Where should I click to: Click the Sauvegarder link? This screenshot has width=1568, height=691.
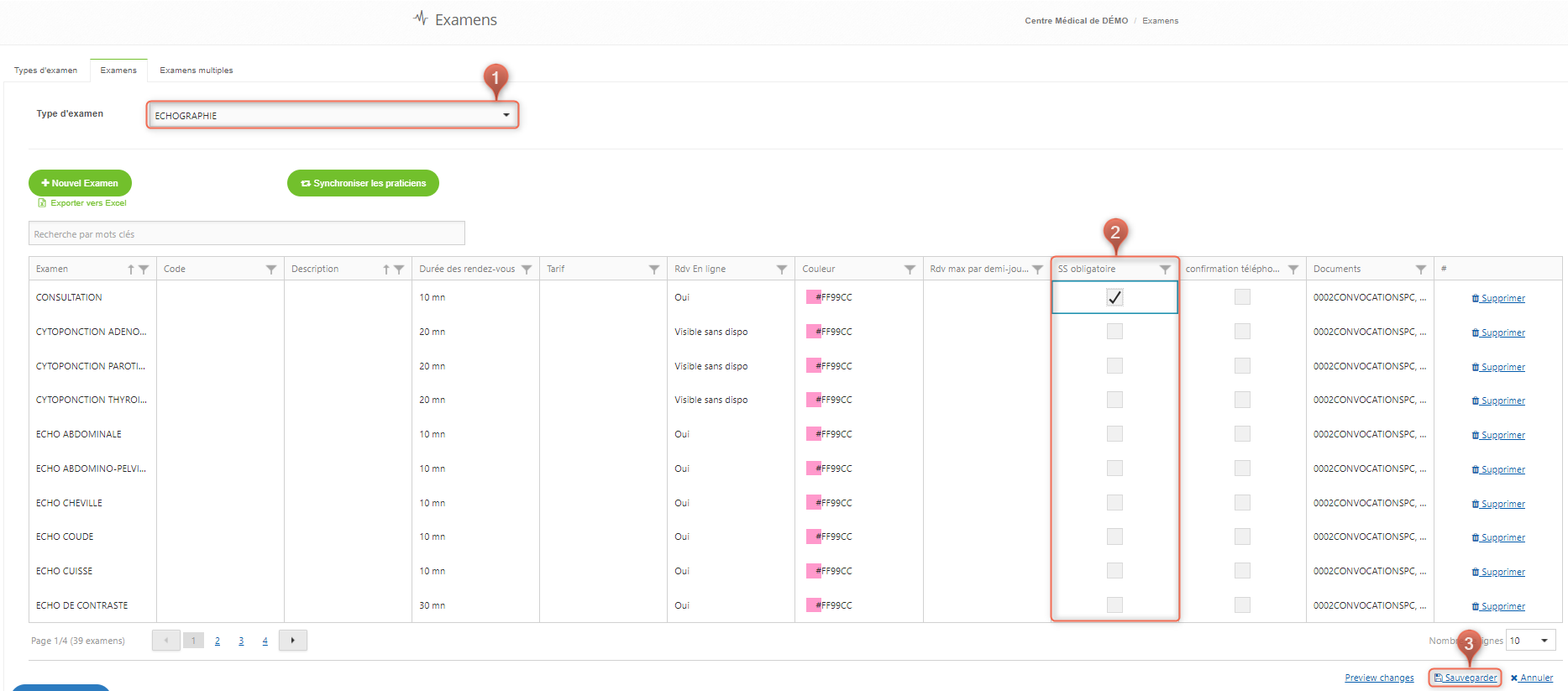point(1466,678)
